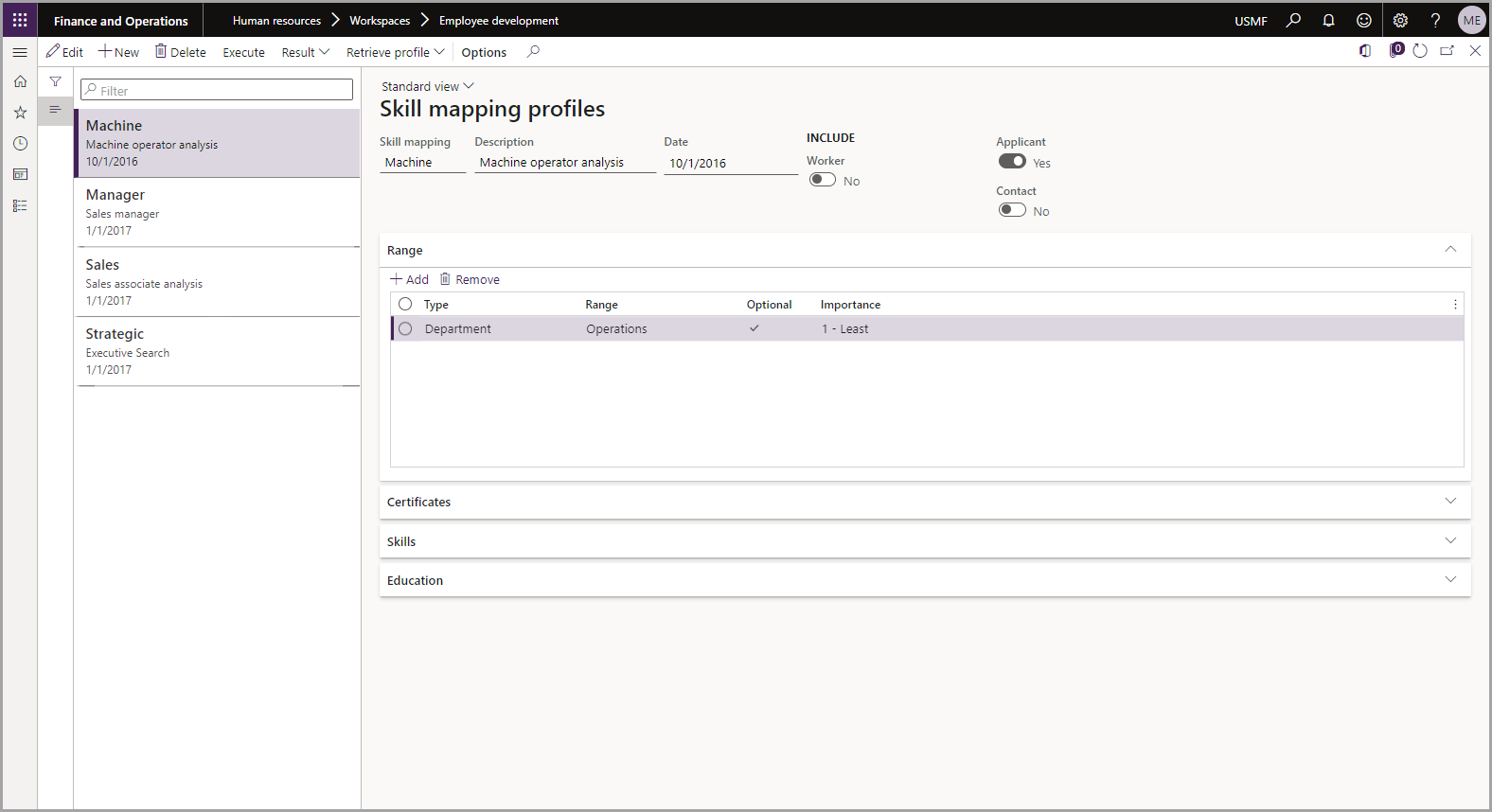Open notifications bell icon
Screen dimensions: 1492x812
(x=1328, y=20)
